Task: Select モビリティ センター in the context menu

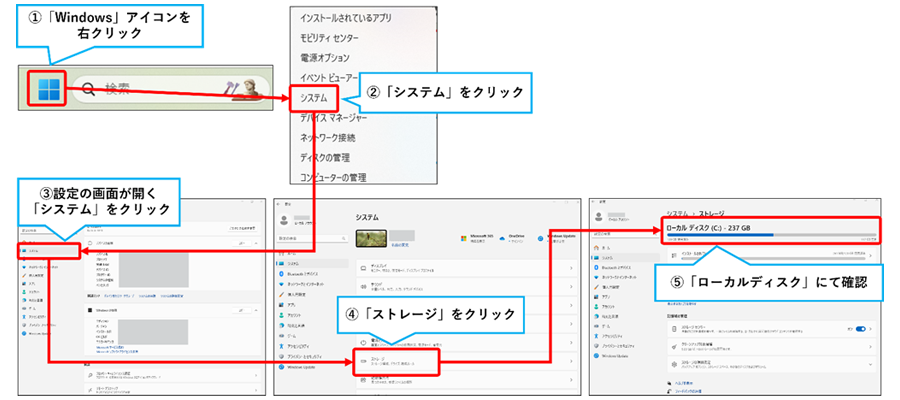Action: tap(329, 38)
